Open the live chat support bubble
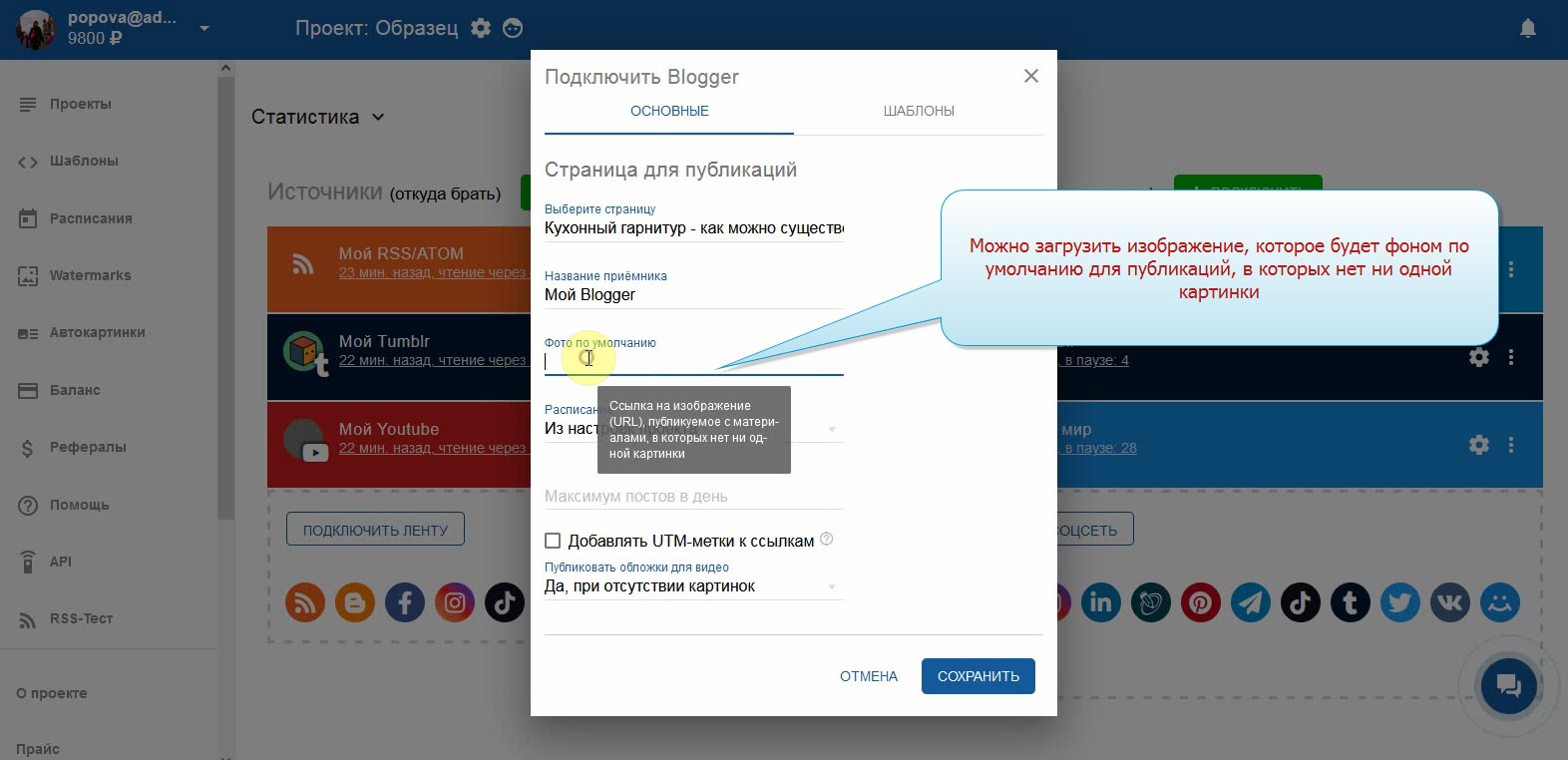This screenshot has width=1568, height=760. point(1507,685)
